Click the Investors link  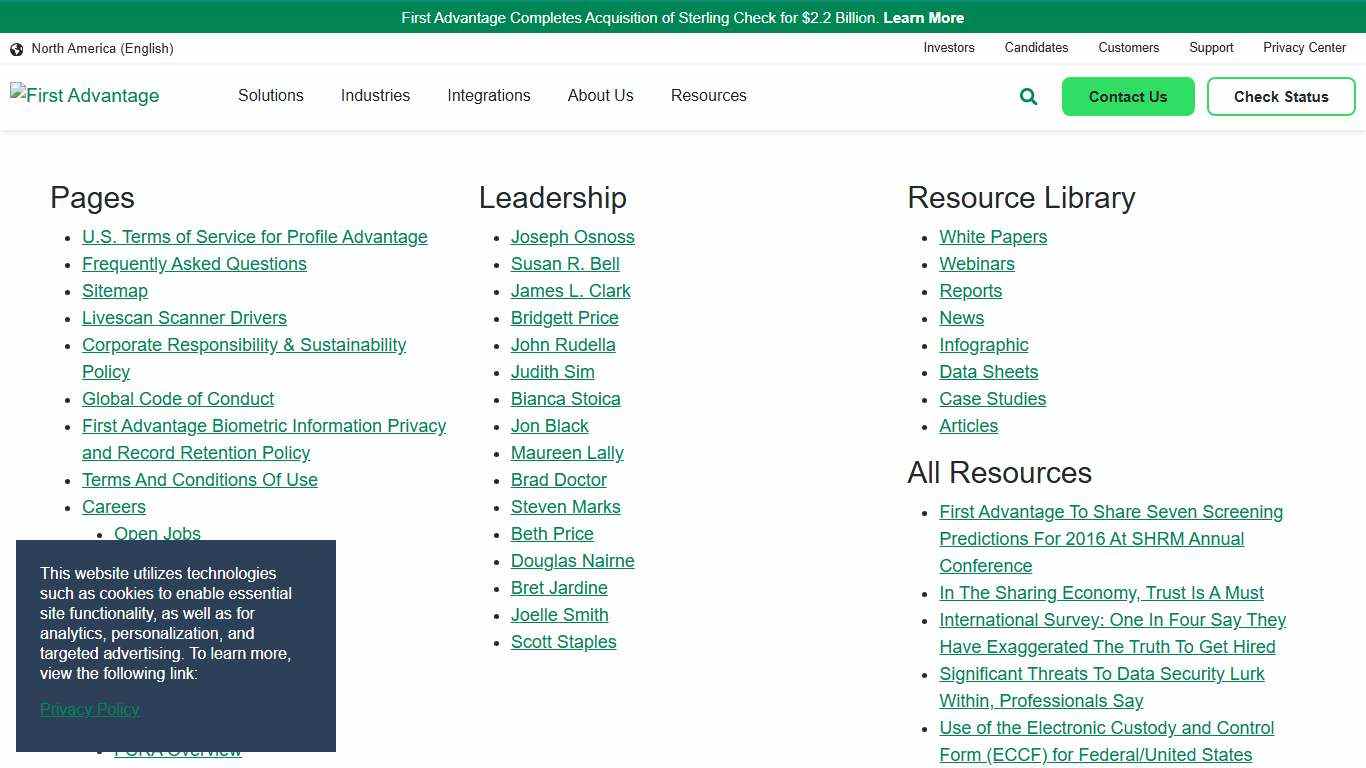point(948,47)
